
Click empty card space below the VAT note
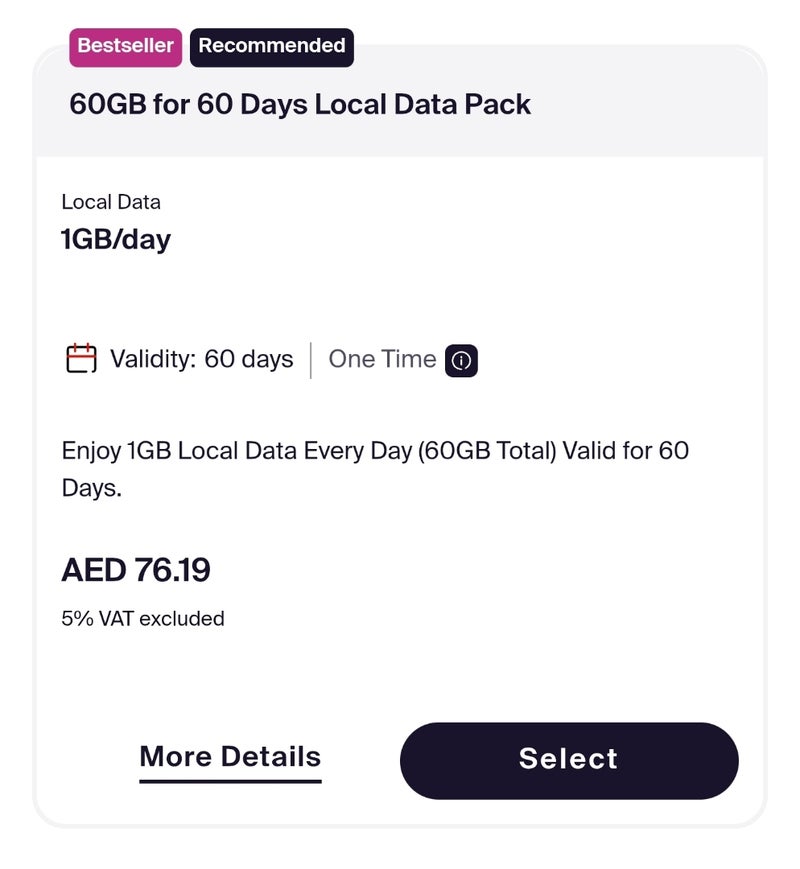tap(400, 670)
